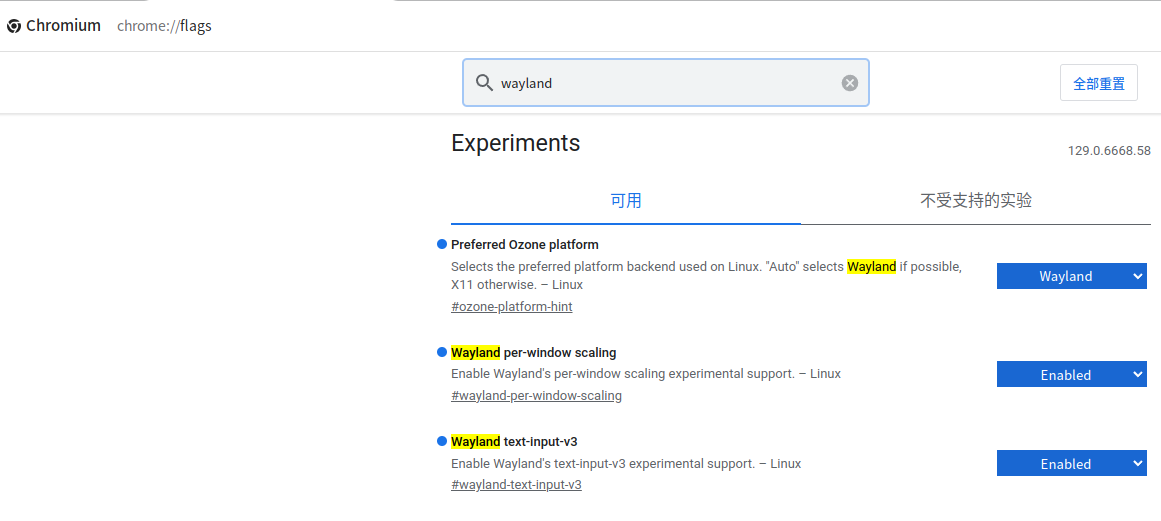Click the Preferred Ozone platform title
This screenshot has height=521, width=1161.
(524, 244)
